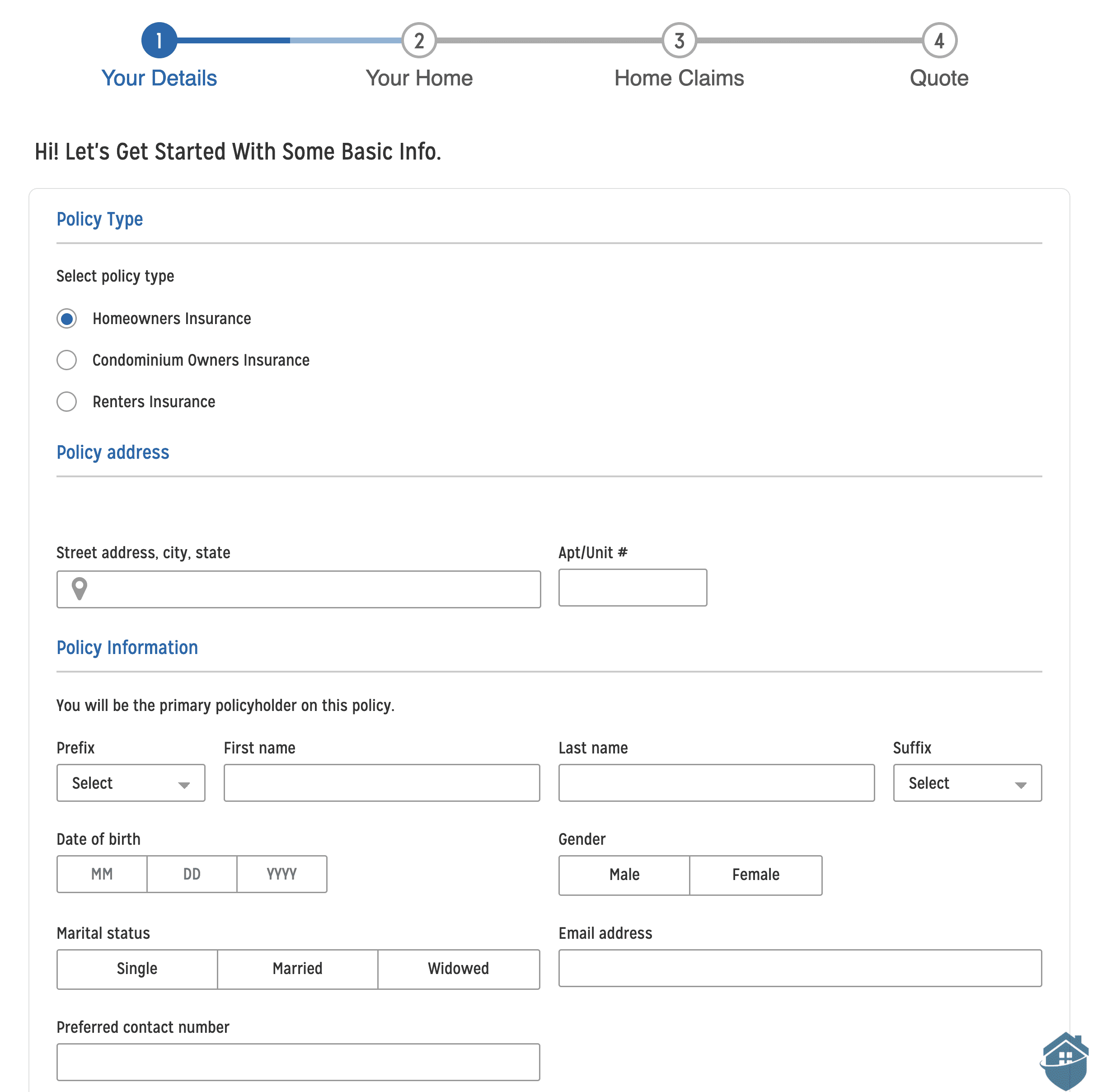Focus the Email address field

800,968
